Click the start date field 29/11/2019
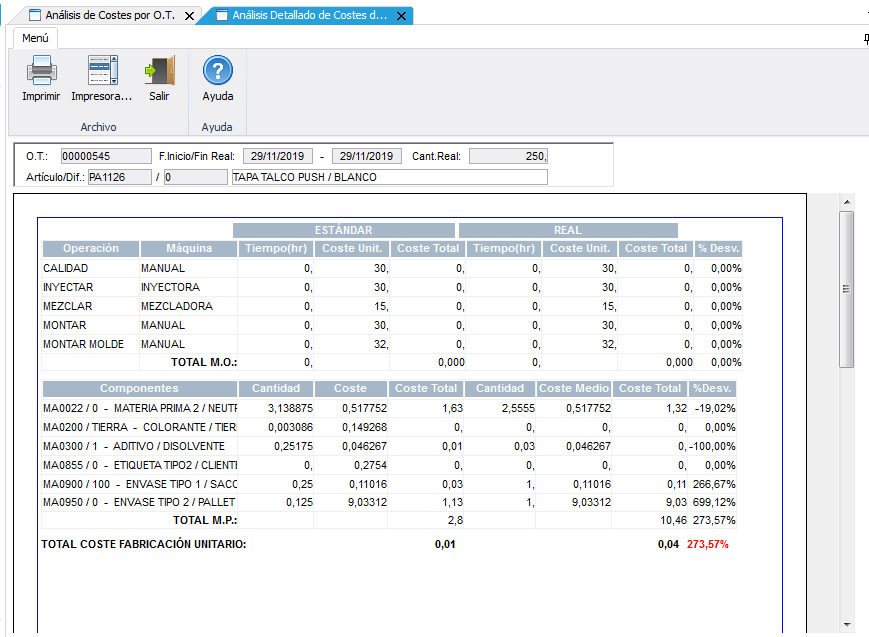The height and width of the screenshot is (637, 869). point(278,156)
